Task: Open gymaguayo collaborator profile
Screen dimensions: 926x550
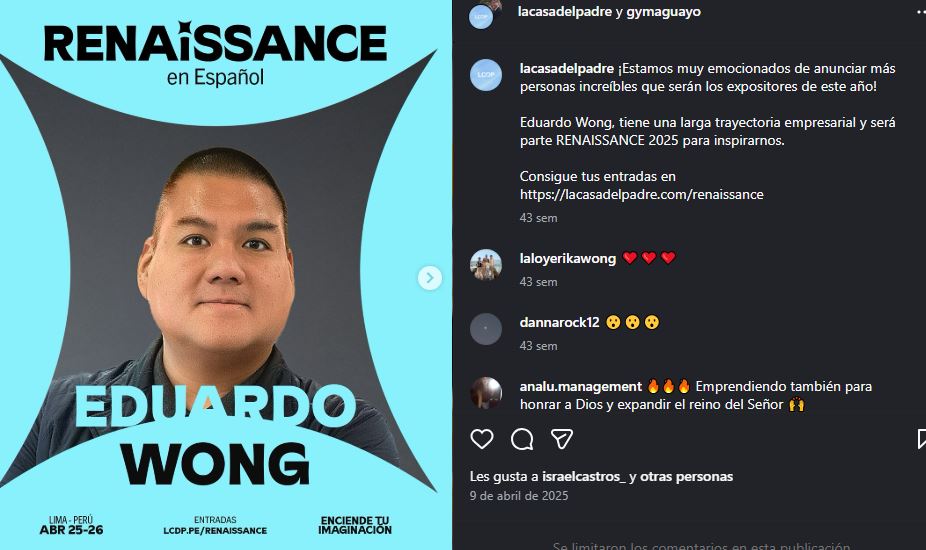Action: [x=663, y=12]
